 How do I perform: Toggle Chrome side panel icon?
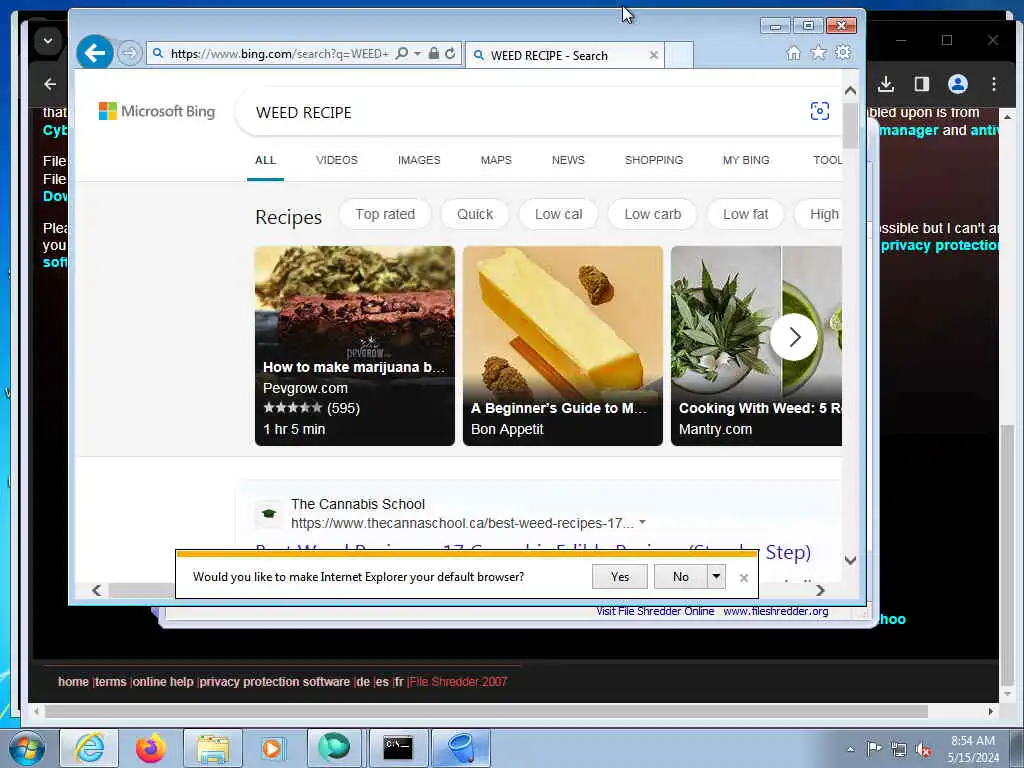(x=921, y=84)
